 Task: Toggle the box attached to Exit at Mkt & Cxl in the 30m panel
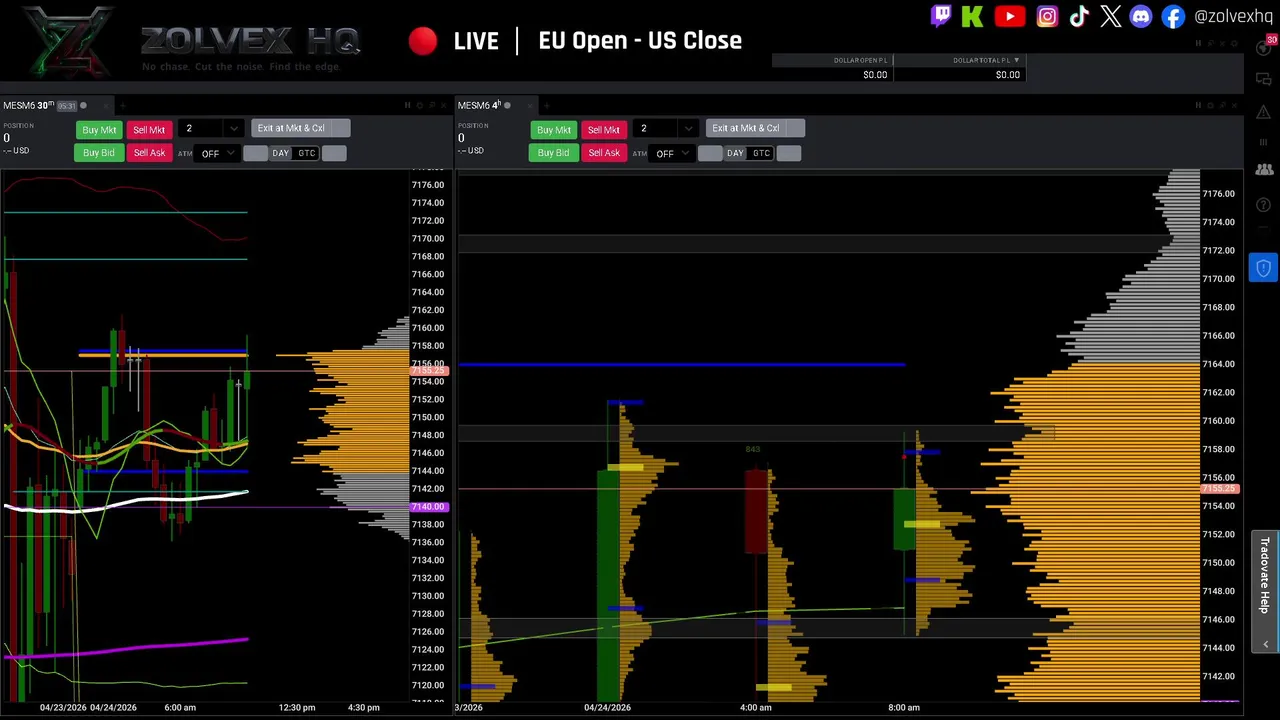pyautogui.click(x=340, y=128)
